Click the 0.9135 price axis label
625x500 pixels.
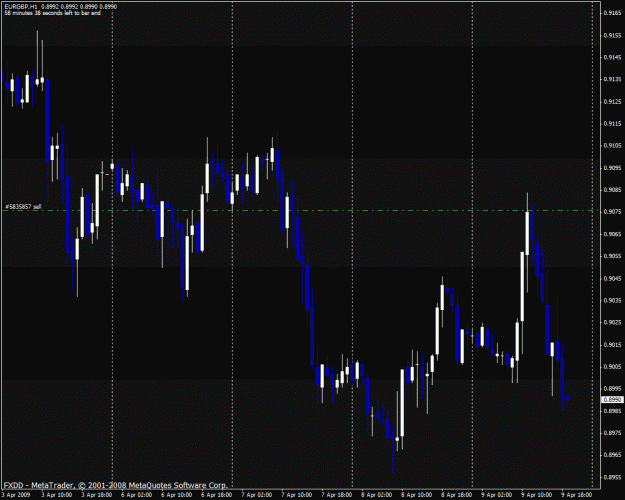612,79
